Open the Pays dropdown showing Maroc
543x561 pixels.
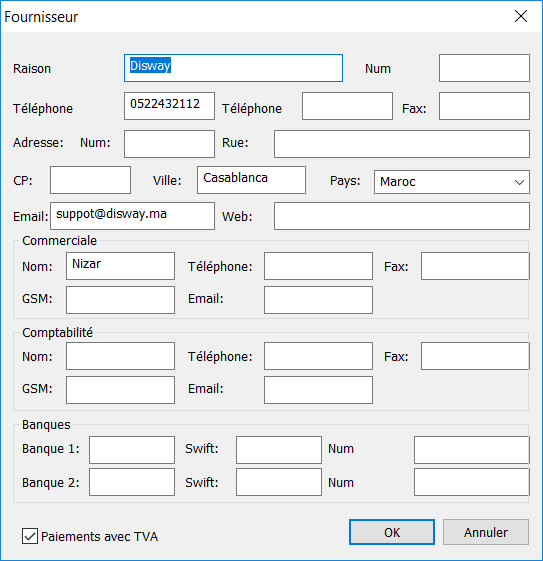[452, 182]
